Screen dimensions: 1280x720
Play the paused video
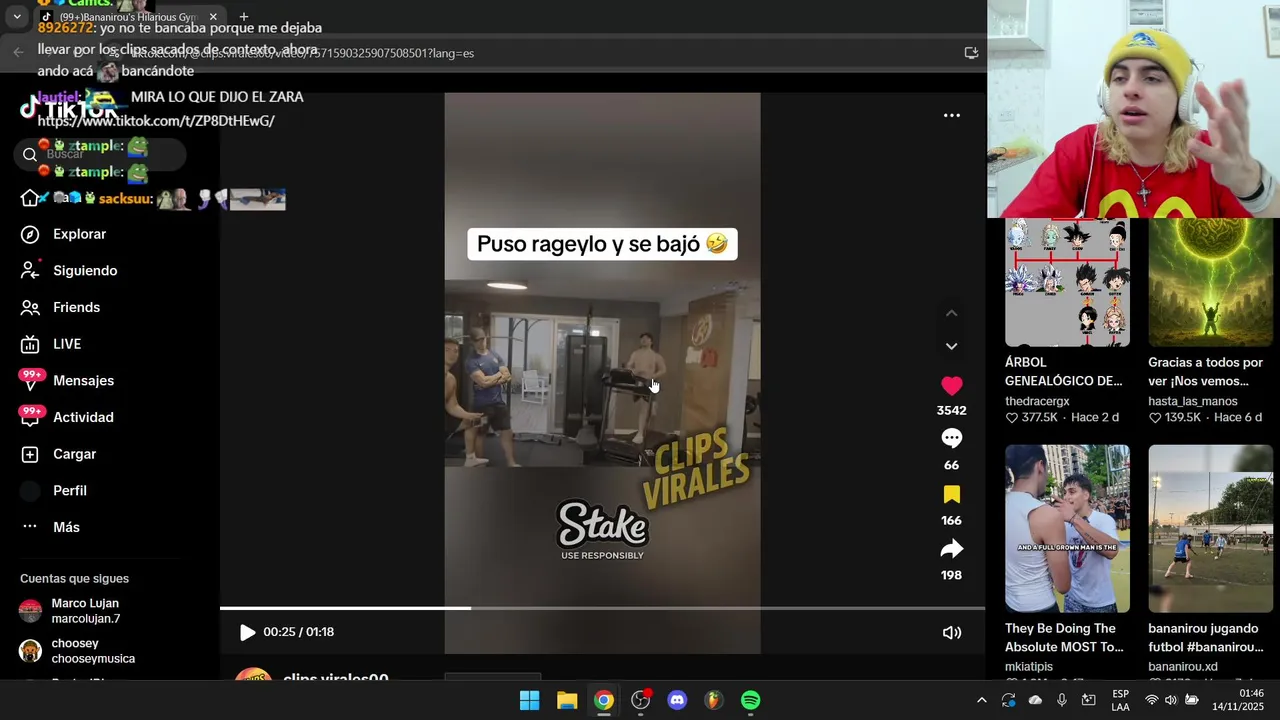click(247, 632)
